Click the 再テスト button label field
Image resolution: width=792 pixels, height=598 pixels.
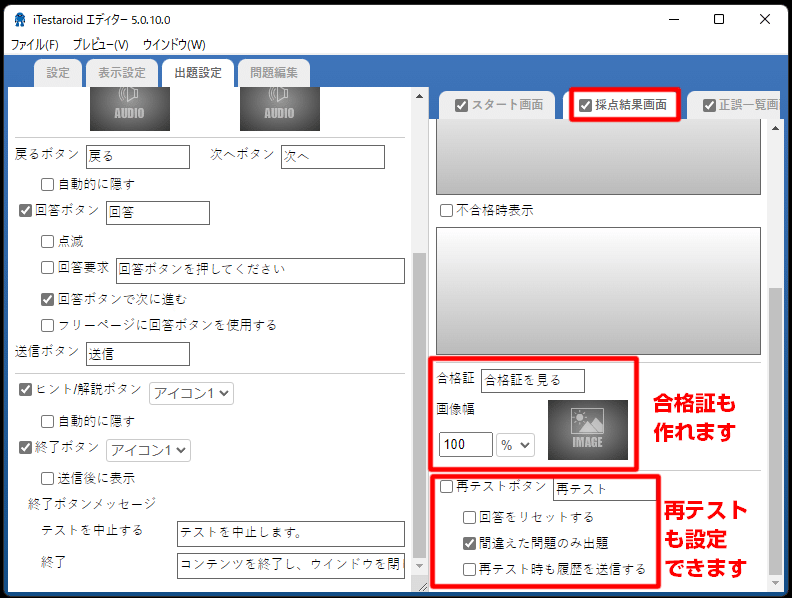[x=604, y=489]
